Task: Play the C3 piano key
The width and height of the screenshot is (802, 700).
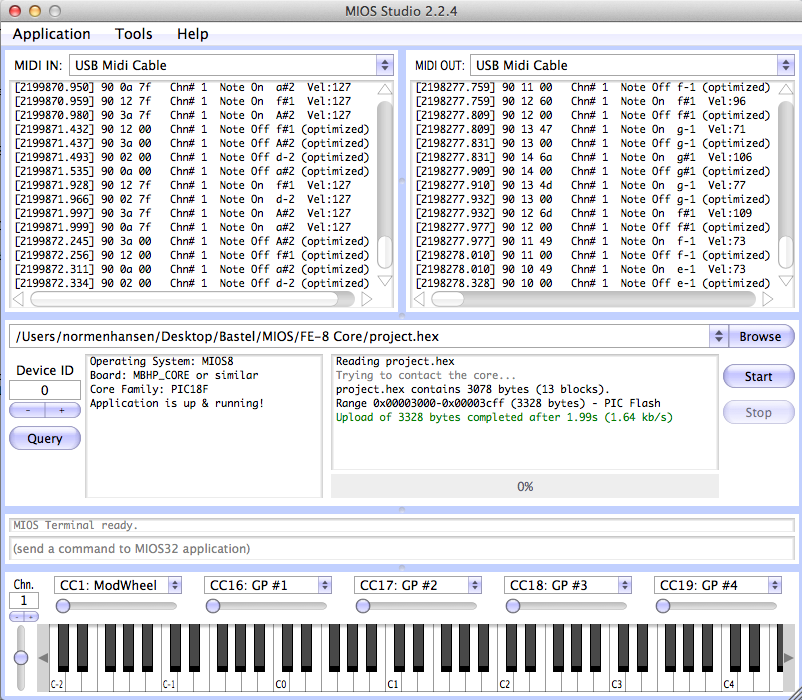Action: click(x=617, y=682)
